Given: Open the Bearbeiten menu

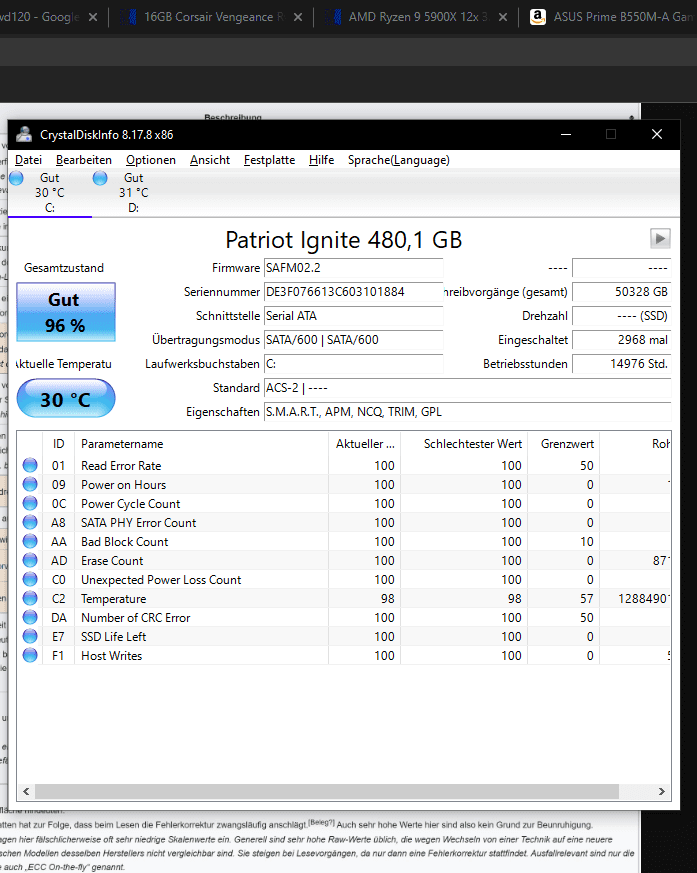Looking at the screenshot, I should 84,160.
